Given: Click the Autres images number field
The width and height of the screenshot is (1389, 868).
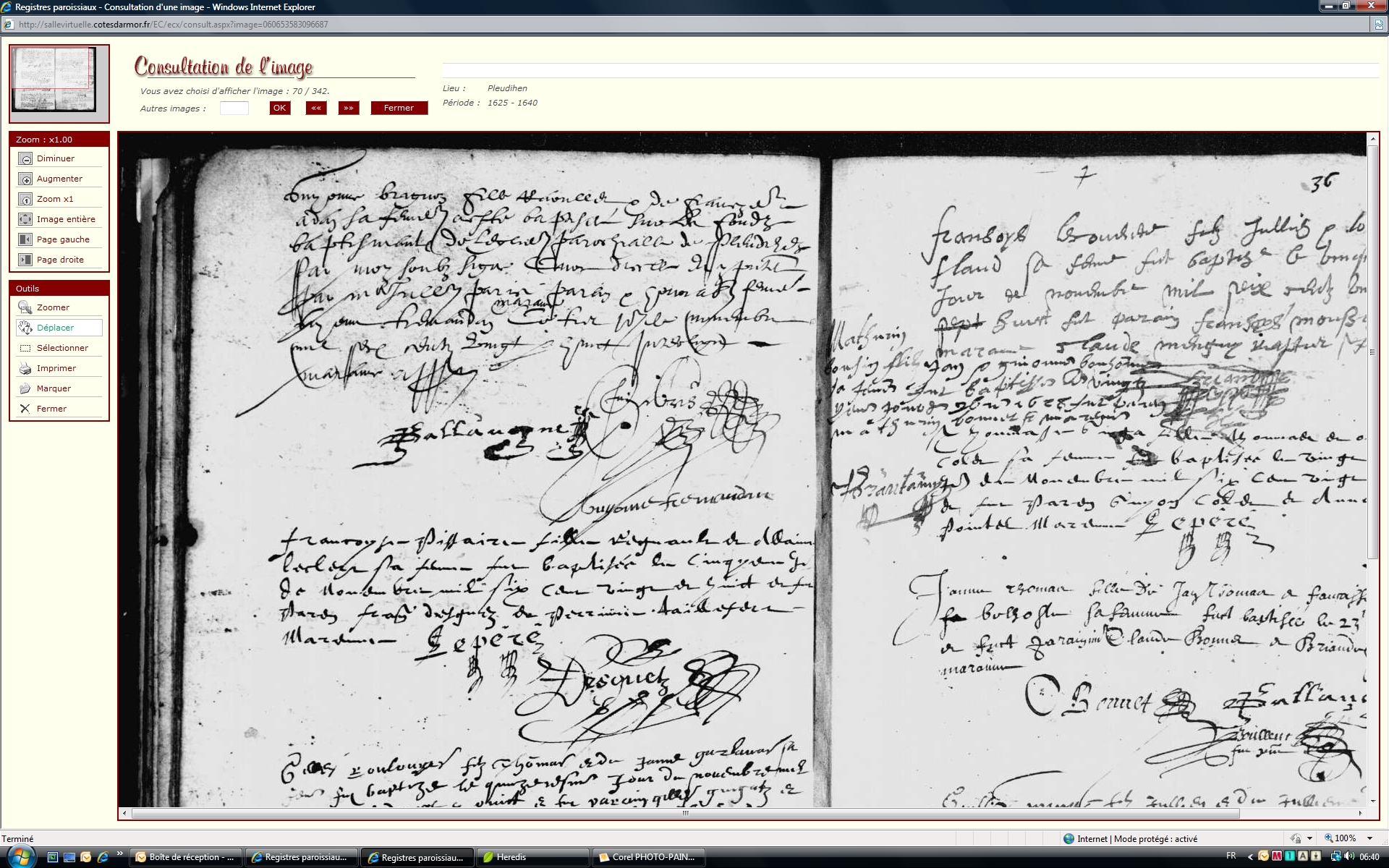Looking at the screenshot, I should point(234,109).
